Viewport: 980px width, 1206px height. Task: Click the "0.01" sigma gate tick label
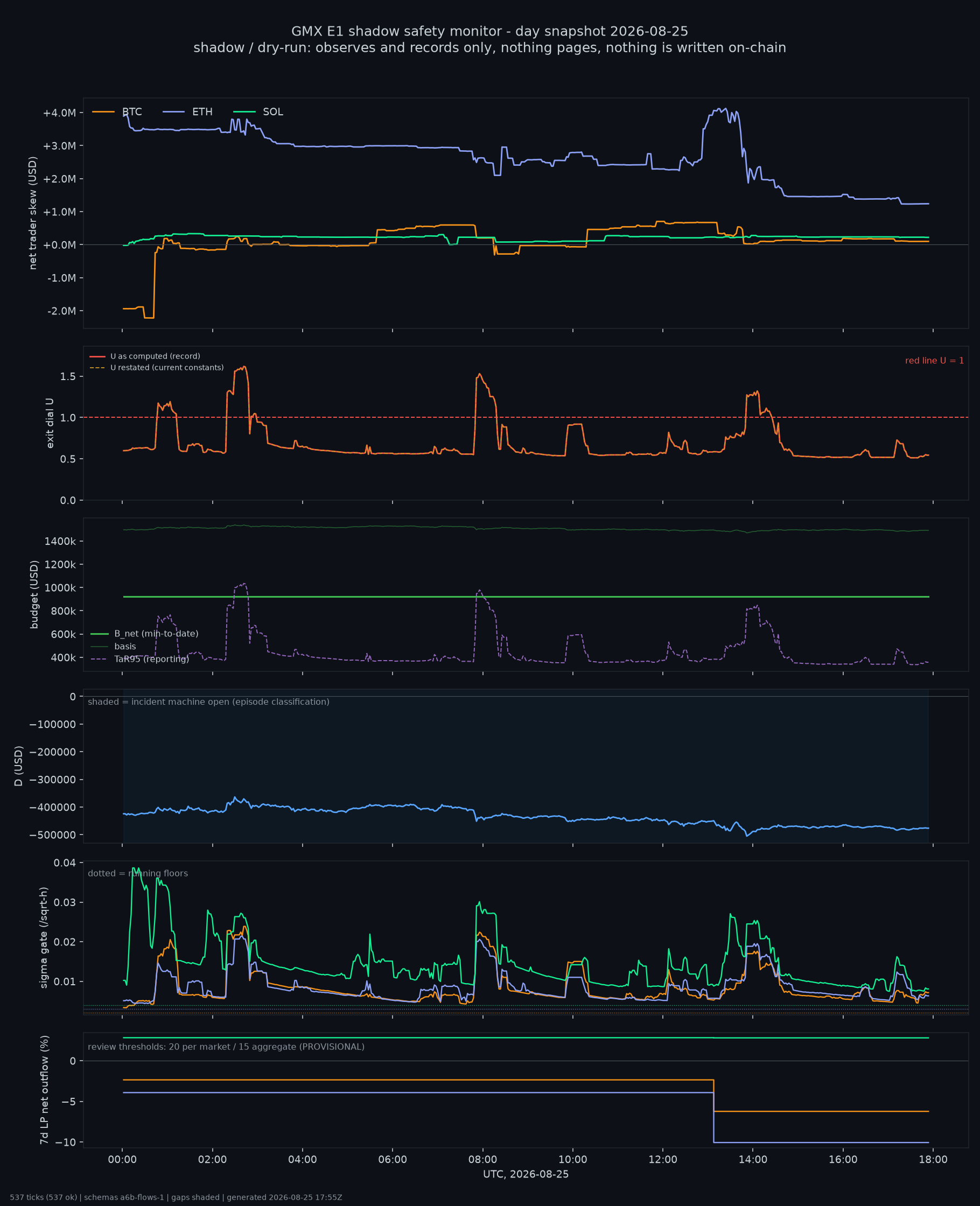65,981
